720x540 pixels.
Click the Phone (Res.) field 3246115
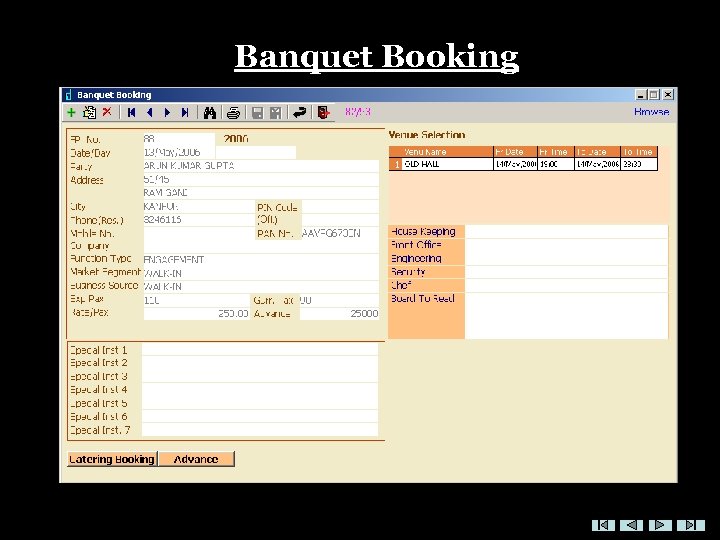pos(199,220)
